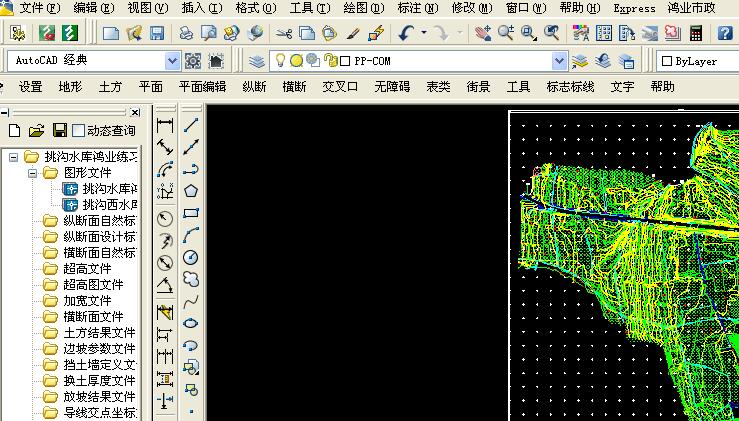Open the AutoCAD 经典 workspace dropdown
The height and width of the screenshot is (421, 739).
(171, 61)
